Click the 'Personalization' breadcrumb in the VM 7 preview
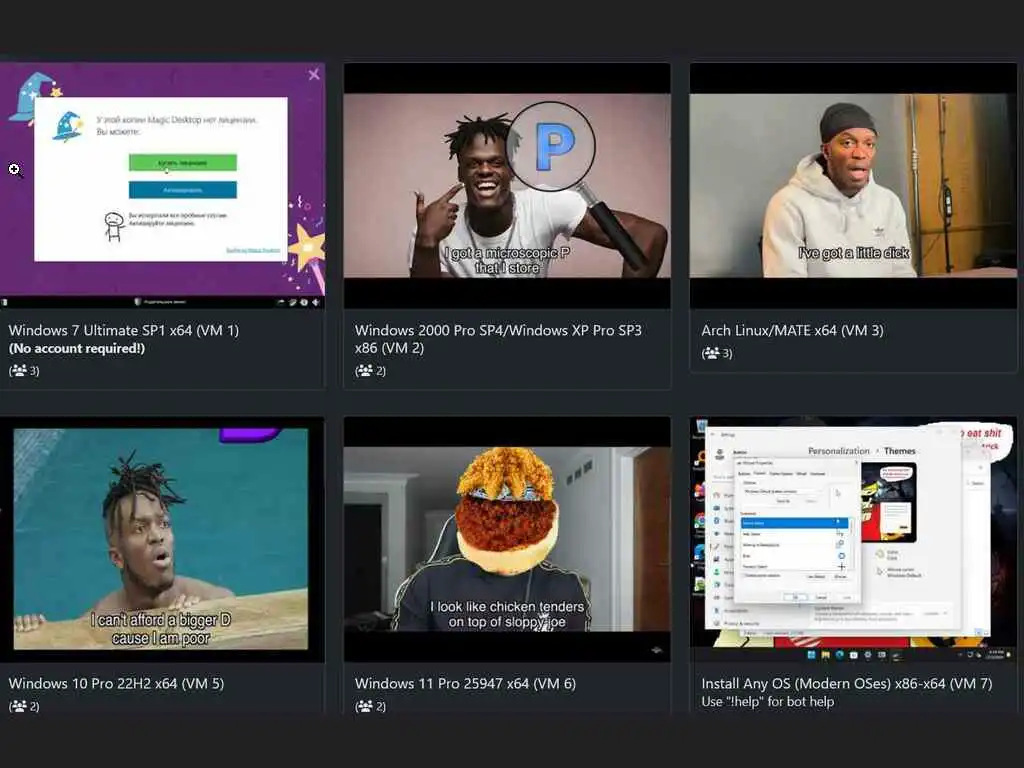Image resolution: width=1024 pixels, height=768 pixels. pyautogui.click(x=839, y=451)
